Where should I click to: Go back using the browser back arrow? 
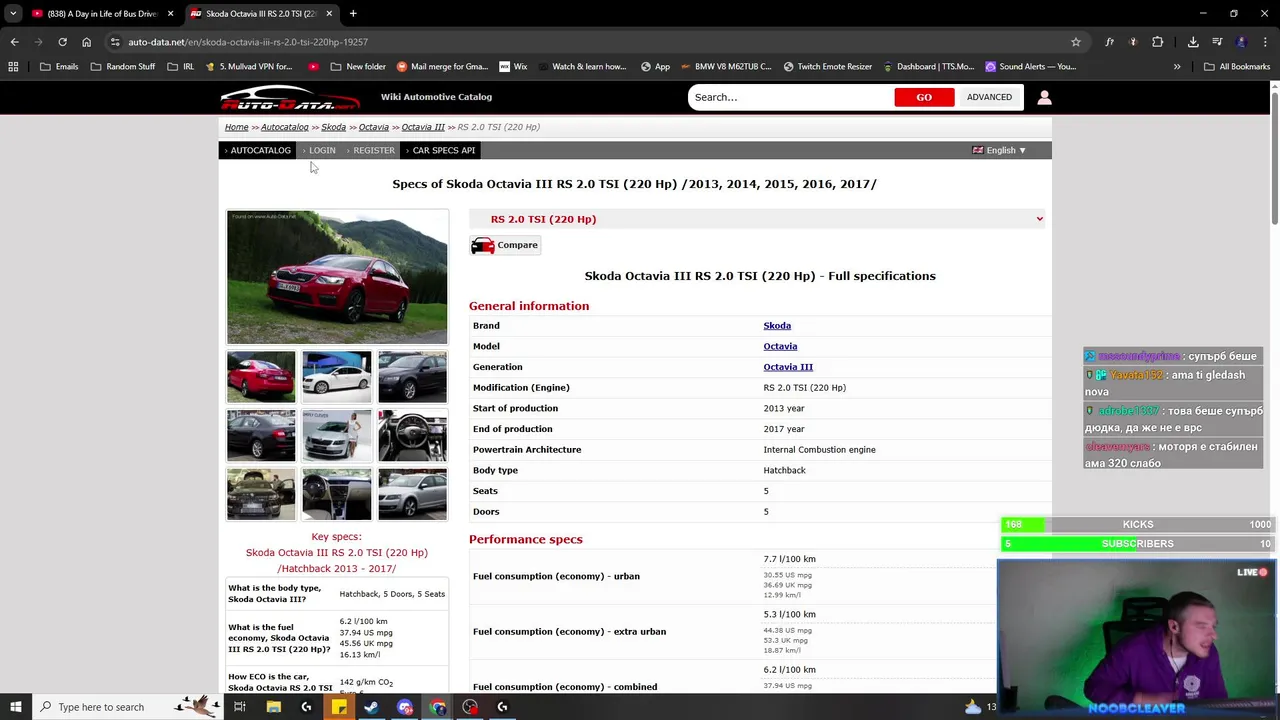(14, 42)
